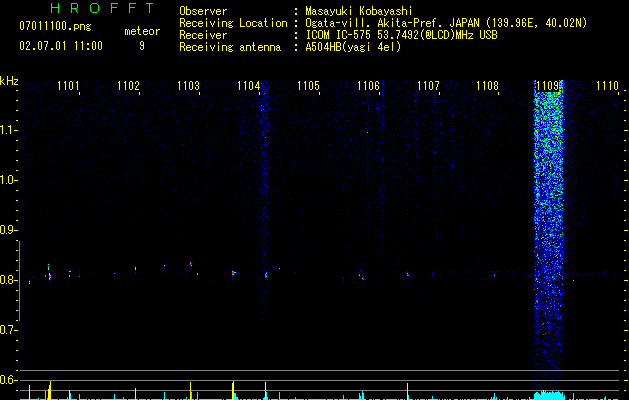629x400 pixels.
Task: Click the 1107 time axis label
Action: click(428, 85)
